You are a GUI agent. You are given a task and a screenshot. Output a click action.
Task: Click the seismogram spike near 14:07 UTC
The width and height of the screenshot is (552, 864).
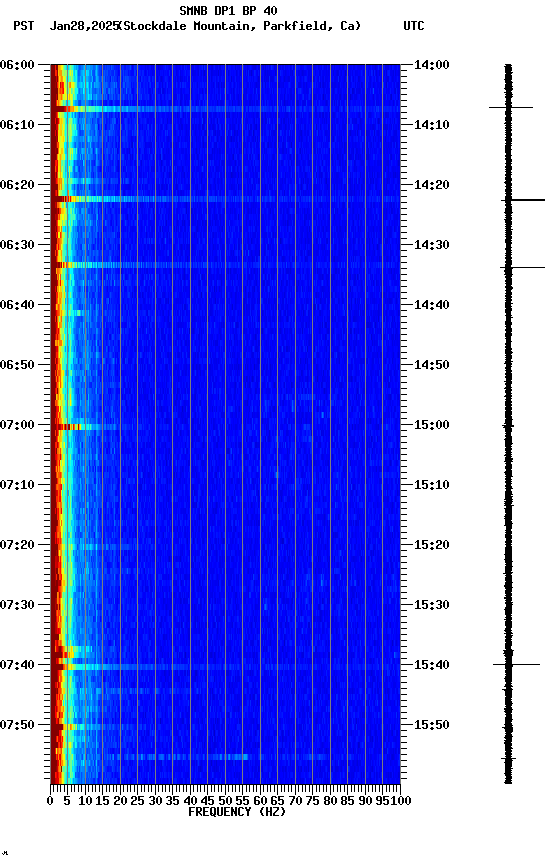pos(511,107)
